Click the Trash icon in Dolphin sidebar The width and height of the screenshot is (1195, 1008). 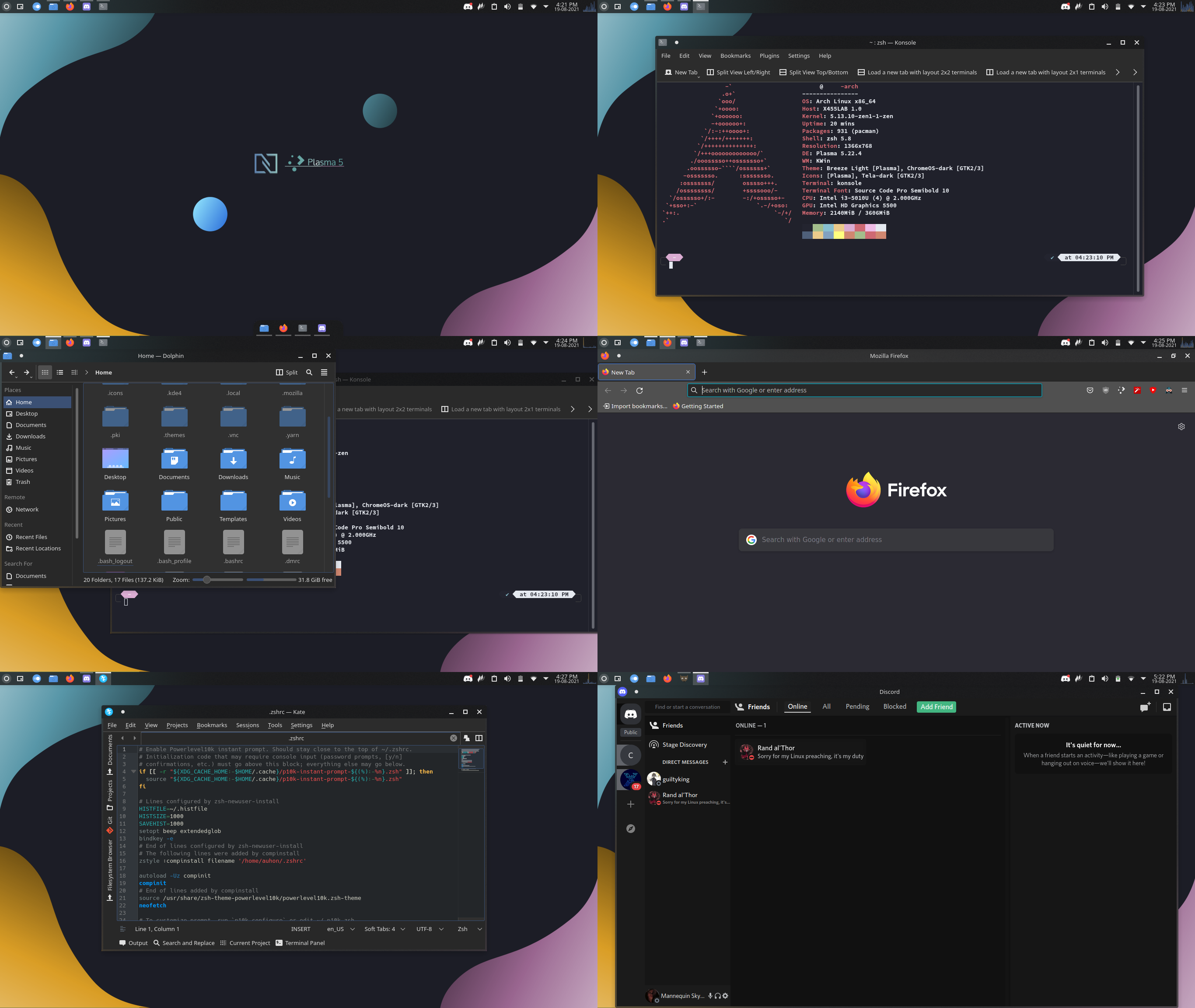pyautogui.click(x=22, y=482)
